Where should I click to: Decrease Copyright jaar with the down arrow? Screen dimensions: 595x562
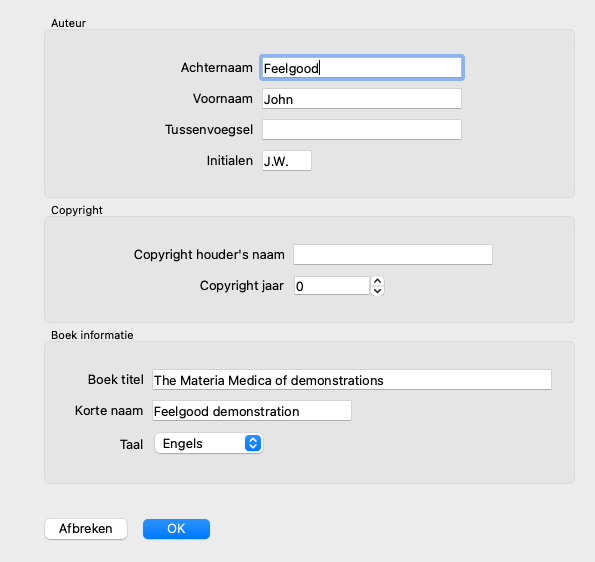pyautogui.click(x=377, y=291)
